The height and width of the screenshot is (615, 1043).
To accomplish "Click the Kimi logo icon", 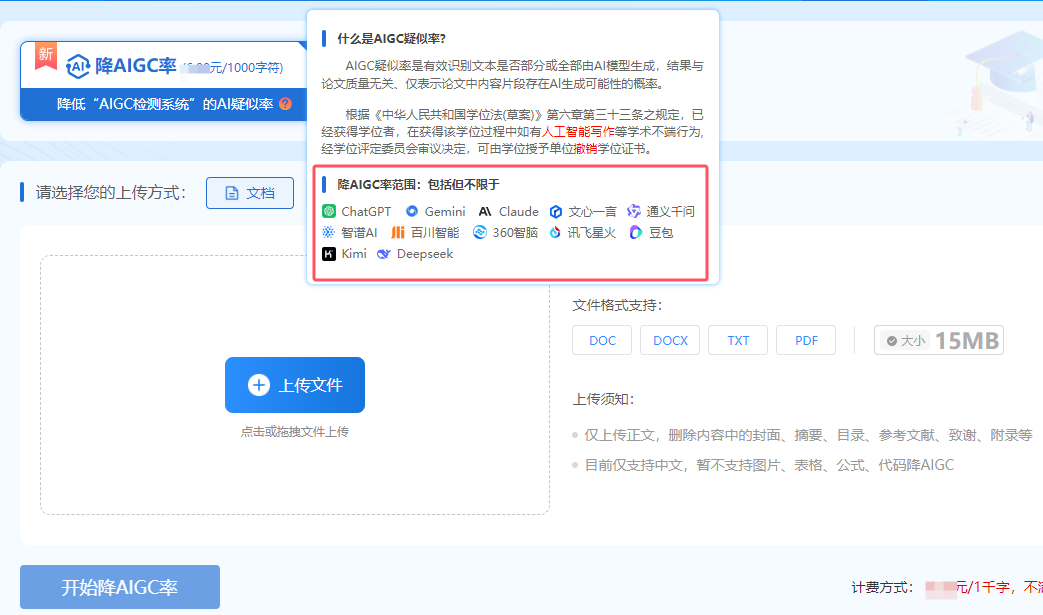I will click(329, 253).
